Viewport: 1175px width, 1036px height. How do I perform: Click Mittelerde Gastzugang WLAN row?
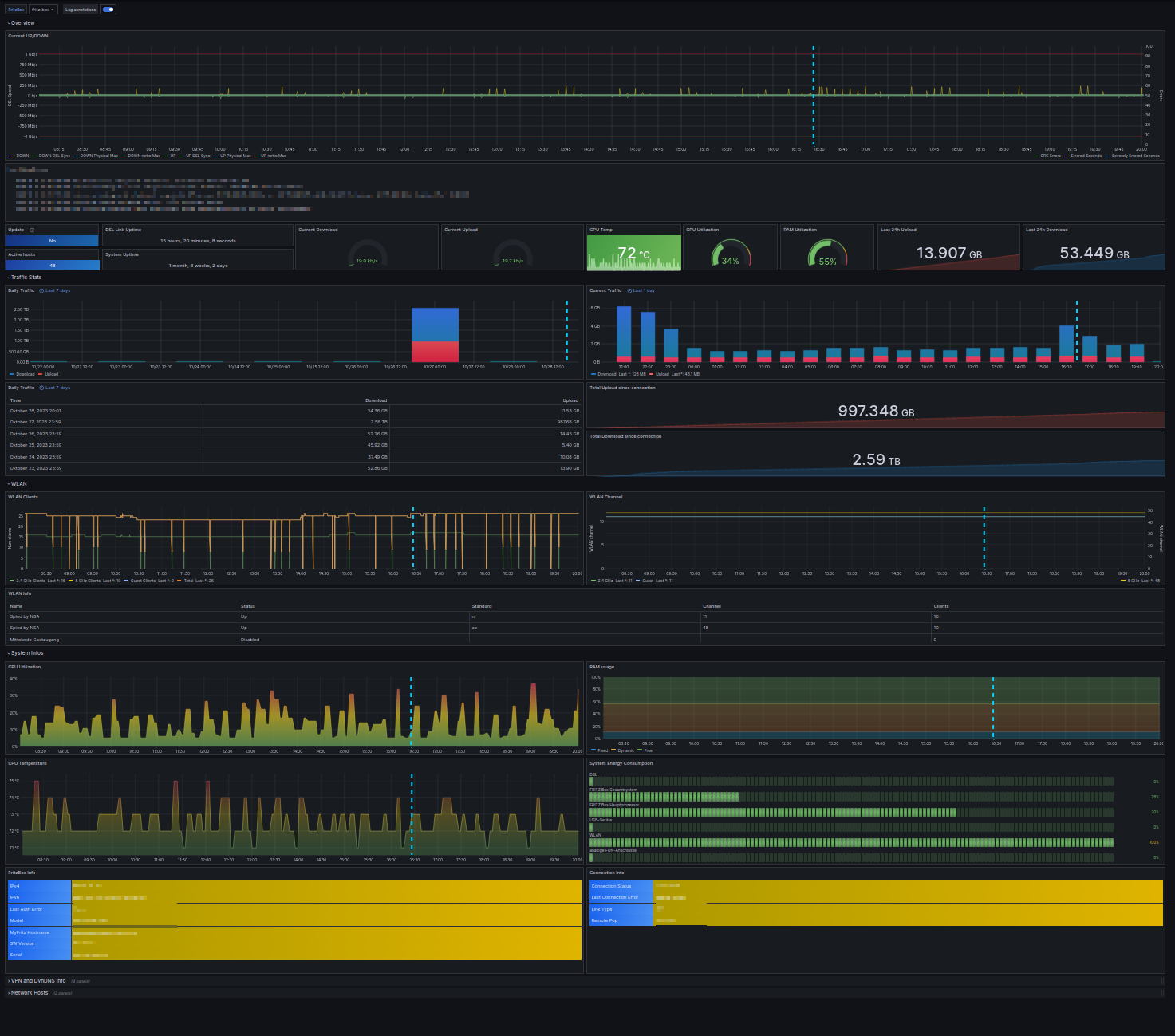pyautogui.click(x=586, y=640)
